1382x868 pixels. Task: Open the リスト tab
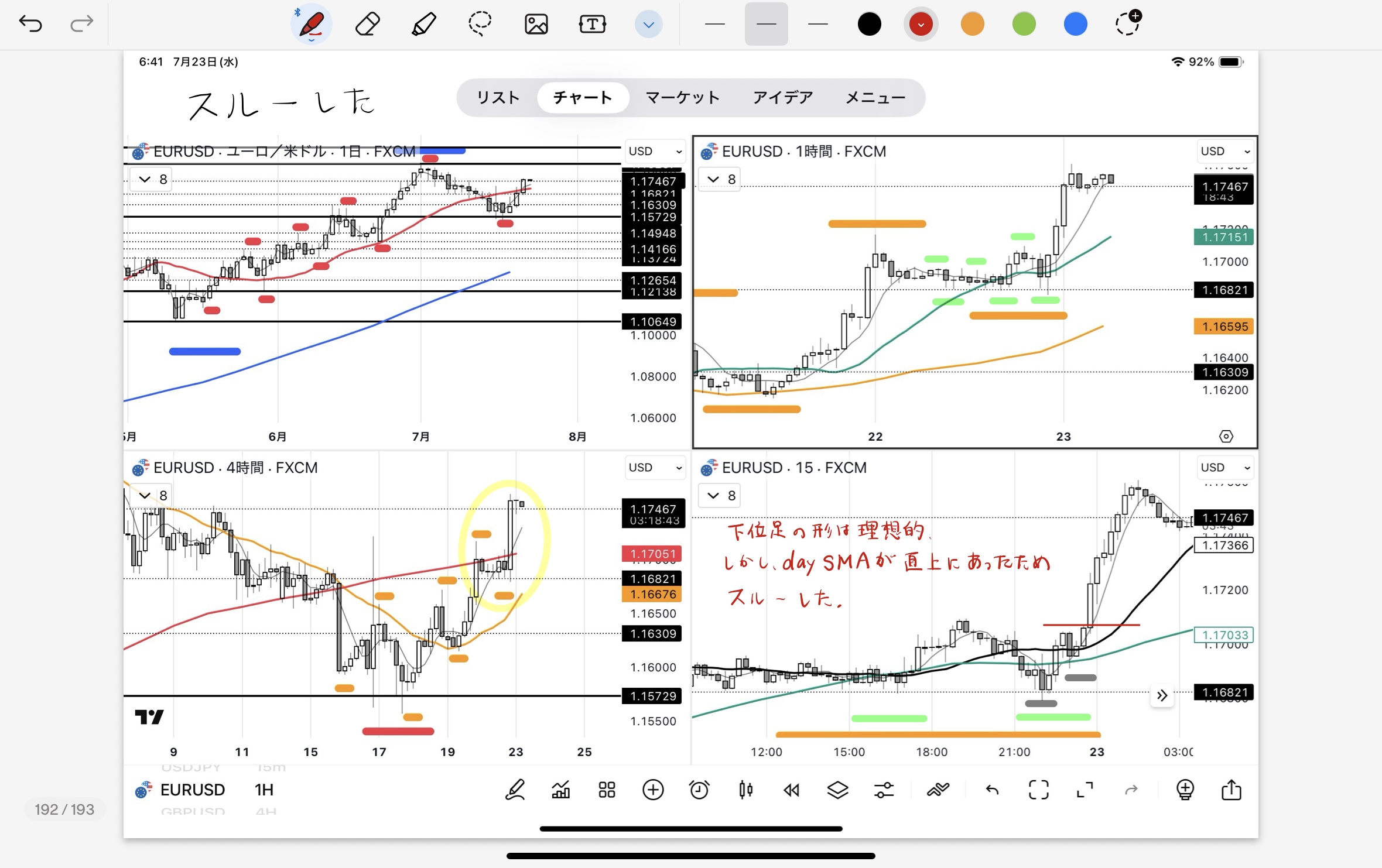pos(498,97)
